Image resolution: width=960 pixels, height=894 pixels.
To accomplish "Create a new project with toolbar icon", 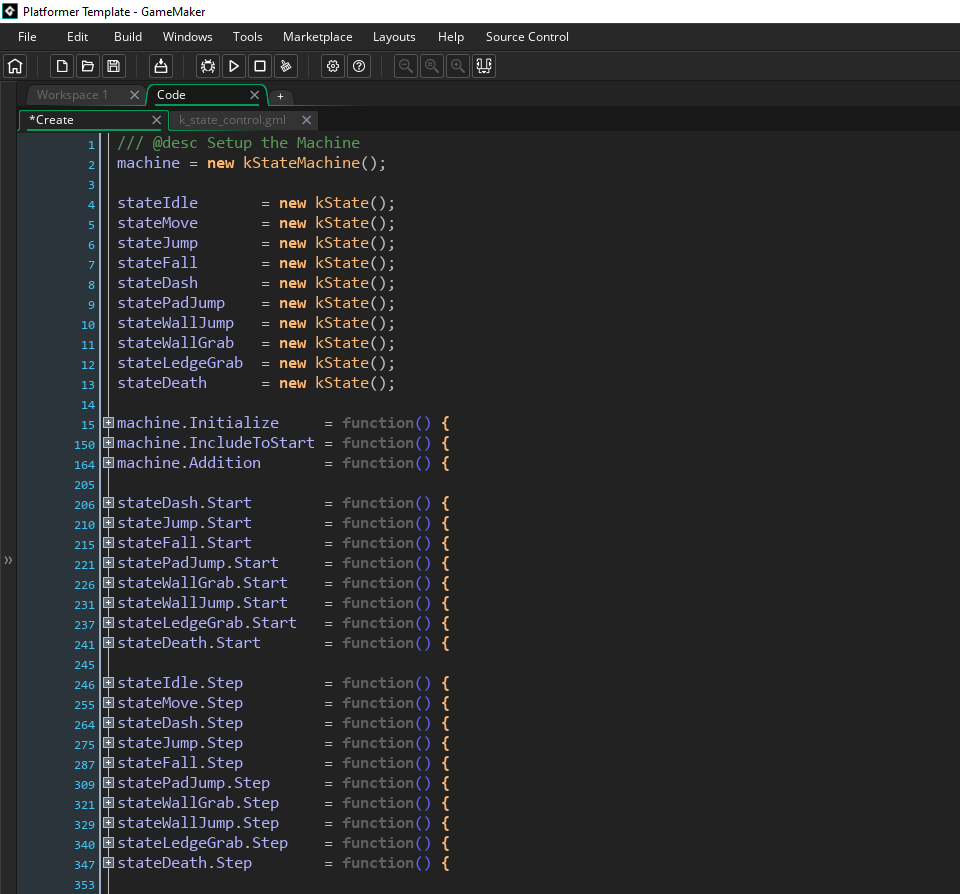I will pyautogui.click(x=62, y=67).
